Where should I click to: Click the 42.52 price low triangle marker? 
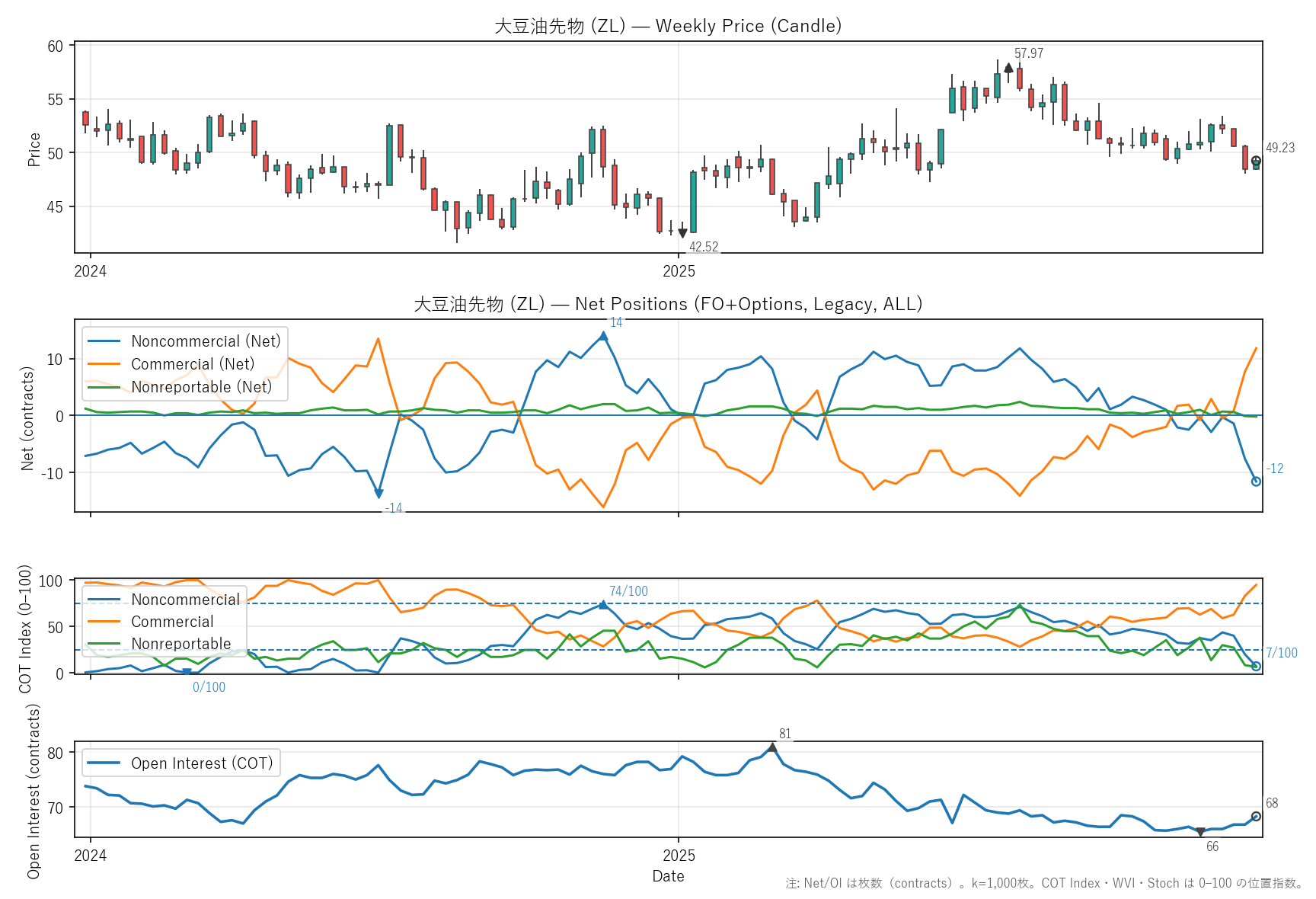(x=682, y=233)
